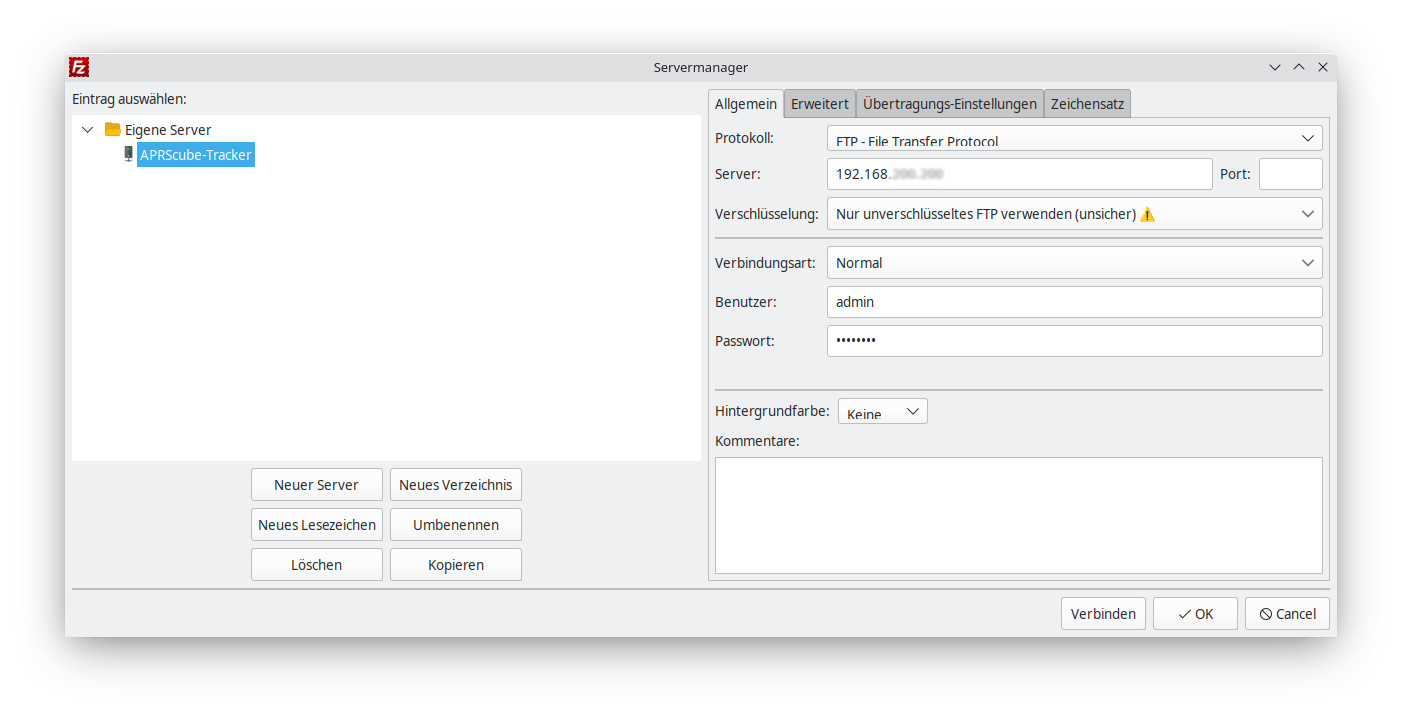The image size is (1402, 714).
Task: Click the Benutzer field containing admin
Action: point(1074,302)
